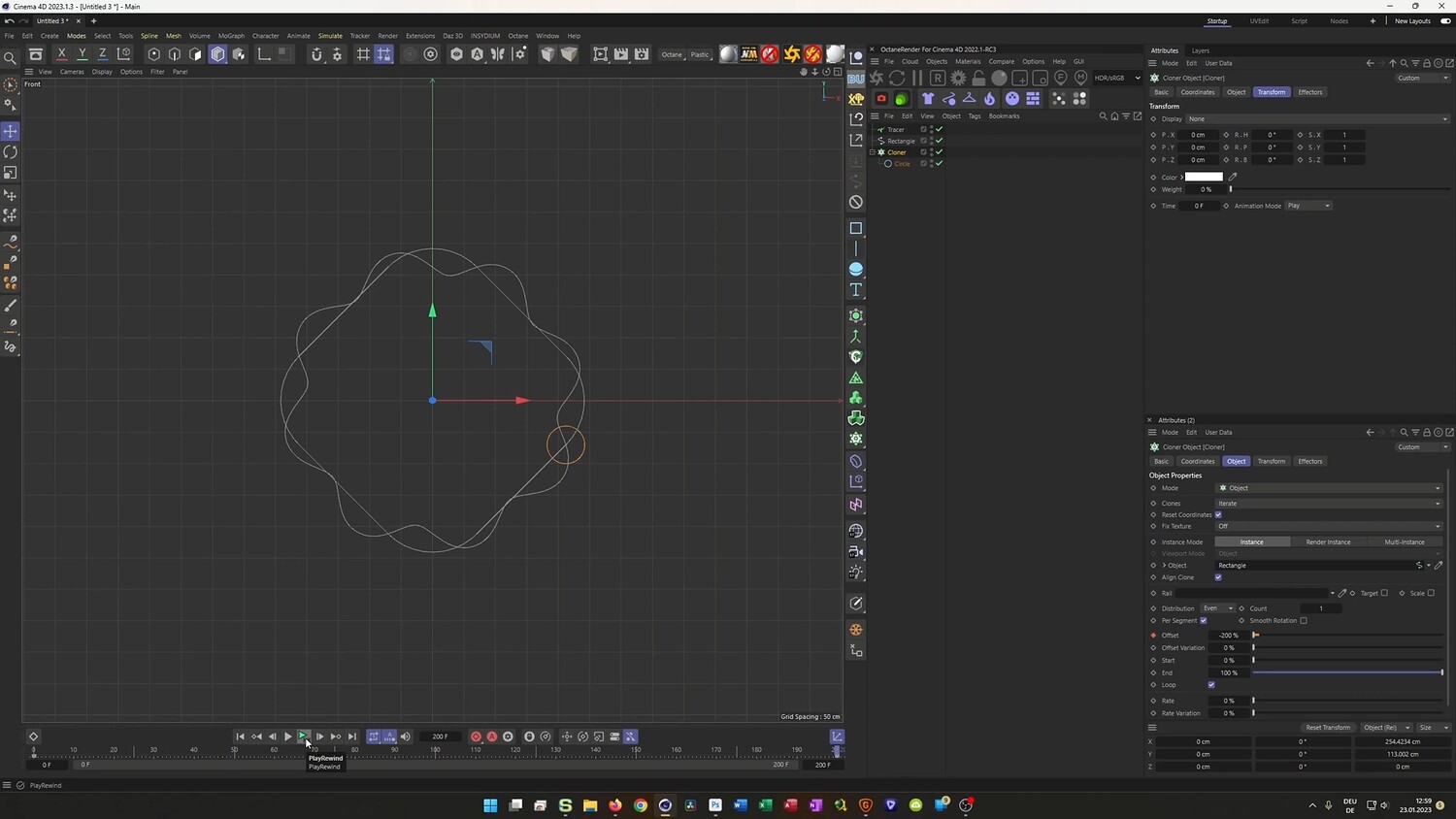Click the current frame field showing 200 F

[440, 737]
